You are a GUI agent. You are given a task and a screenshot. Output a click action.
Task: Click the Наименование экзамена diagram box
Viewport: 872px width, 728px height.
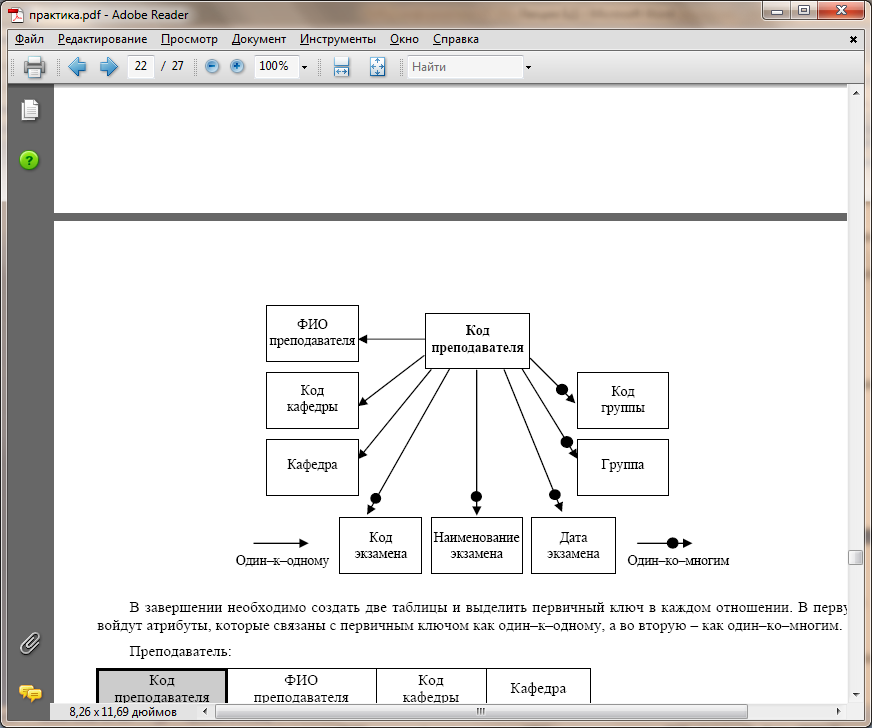coord(477,546)
